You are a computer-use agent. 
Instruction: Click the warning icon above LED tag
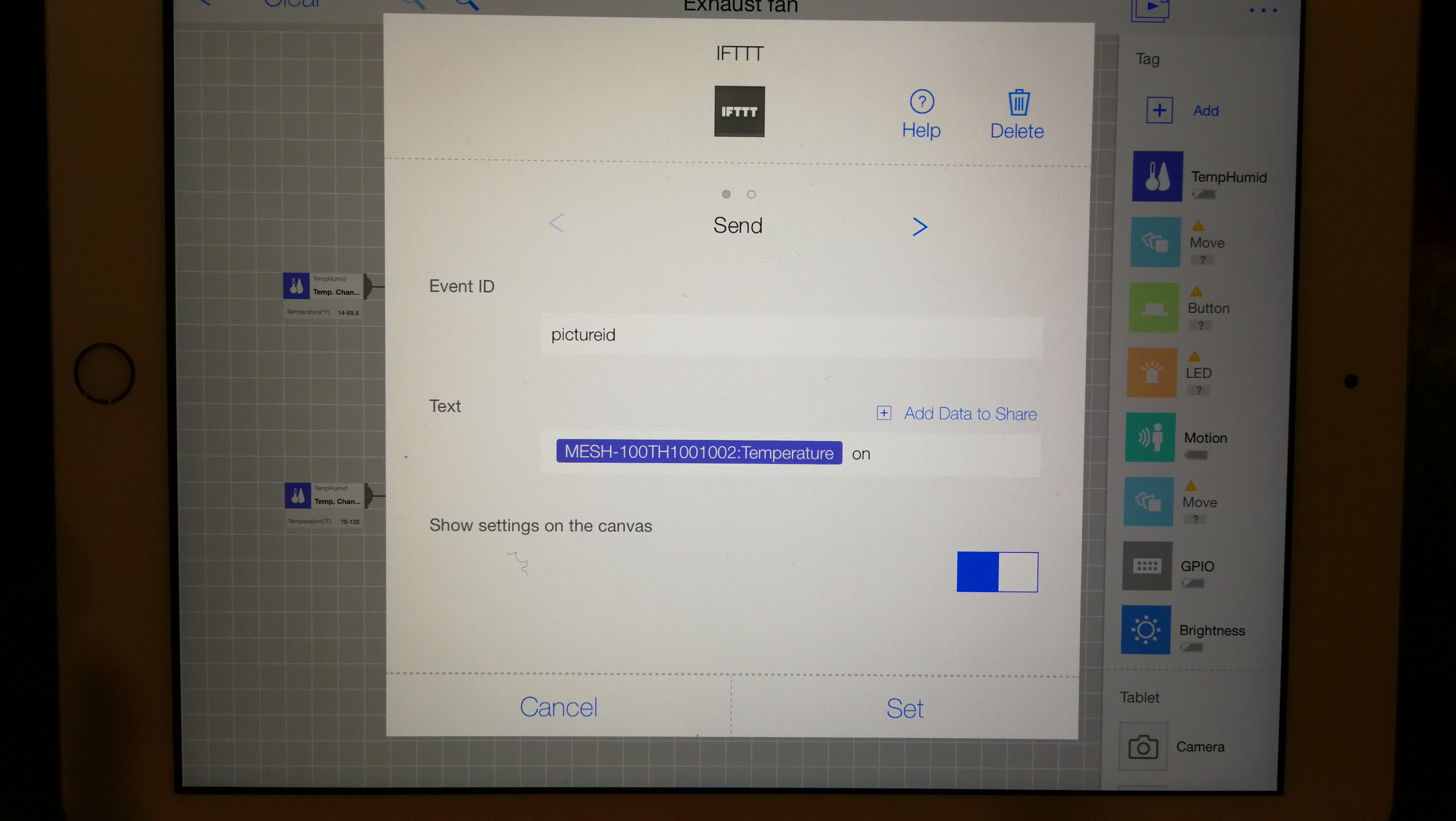[1194, 356]
